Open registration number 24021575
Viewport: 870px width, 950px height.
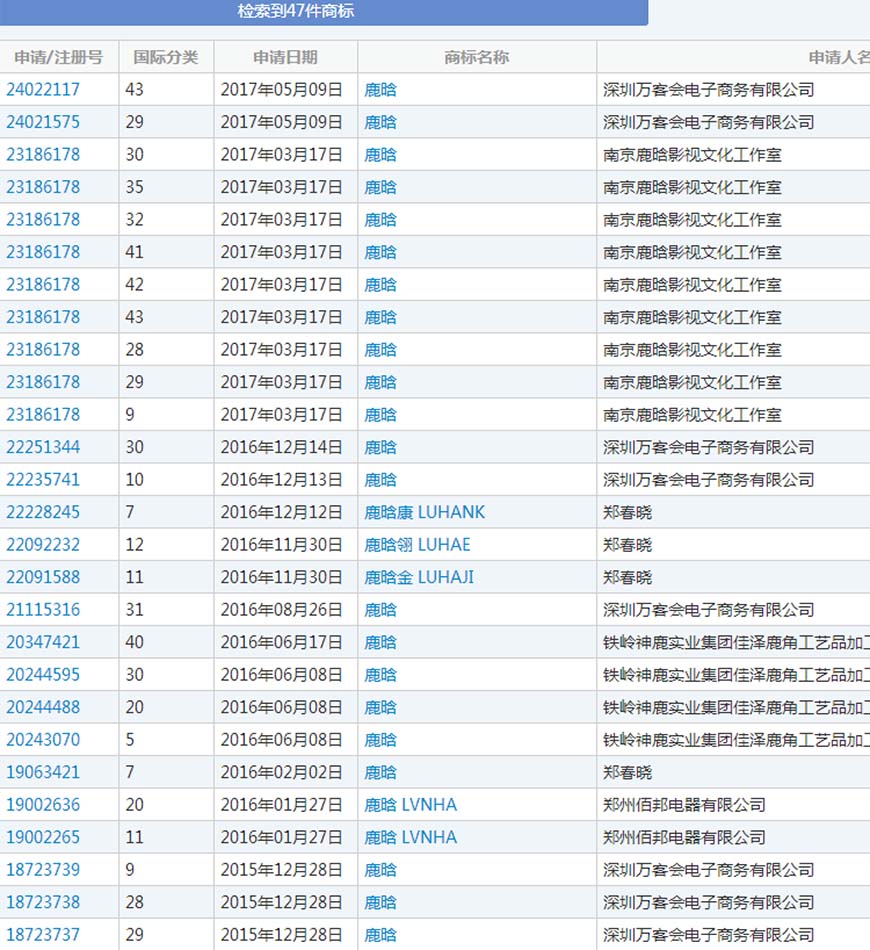43,122
